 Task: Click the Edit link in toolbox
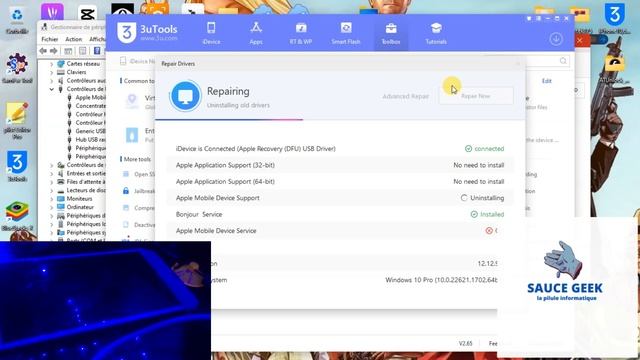tap(547, 81)
